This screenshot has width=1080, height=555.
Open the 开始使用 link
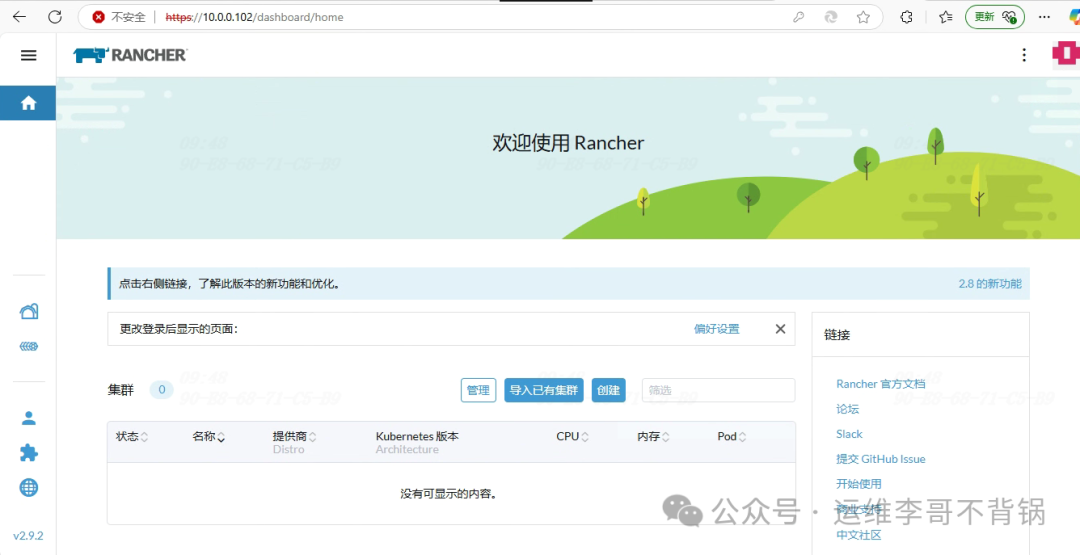(859, 483)
